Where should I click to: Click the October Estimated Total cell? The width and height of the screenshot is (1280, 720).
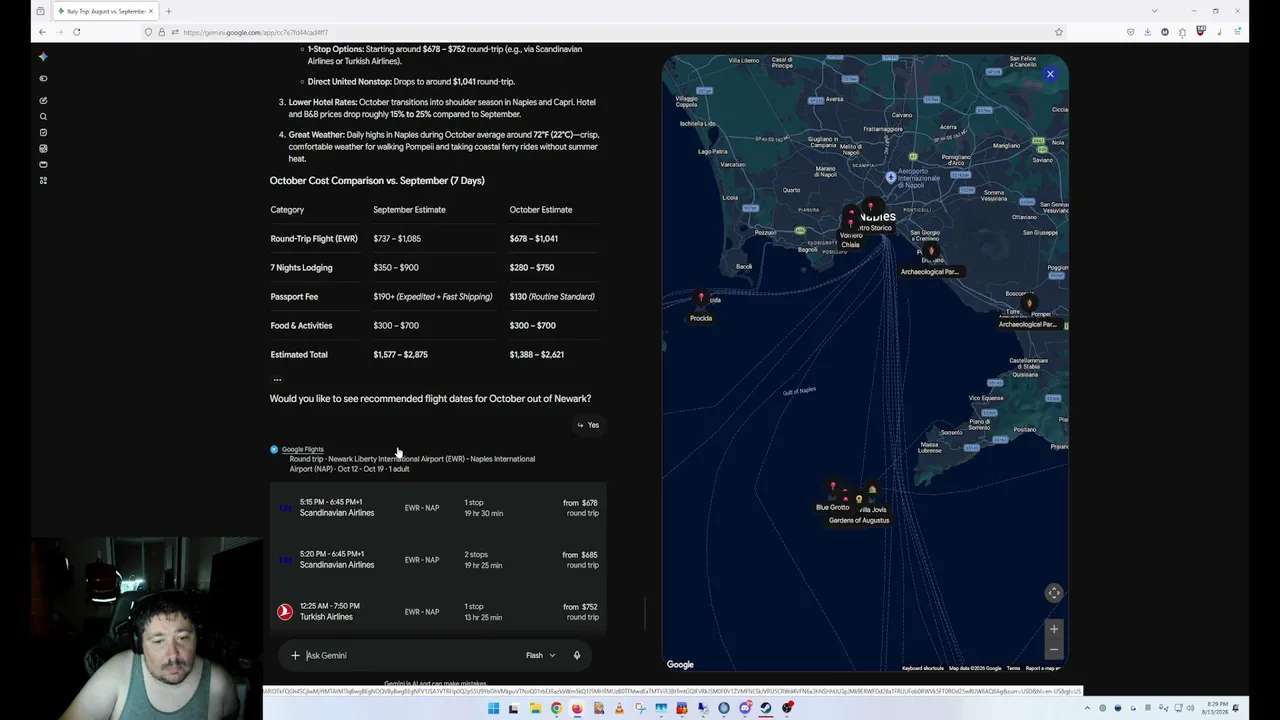[537, 355]
